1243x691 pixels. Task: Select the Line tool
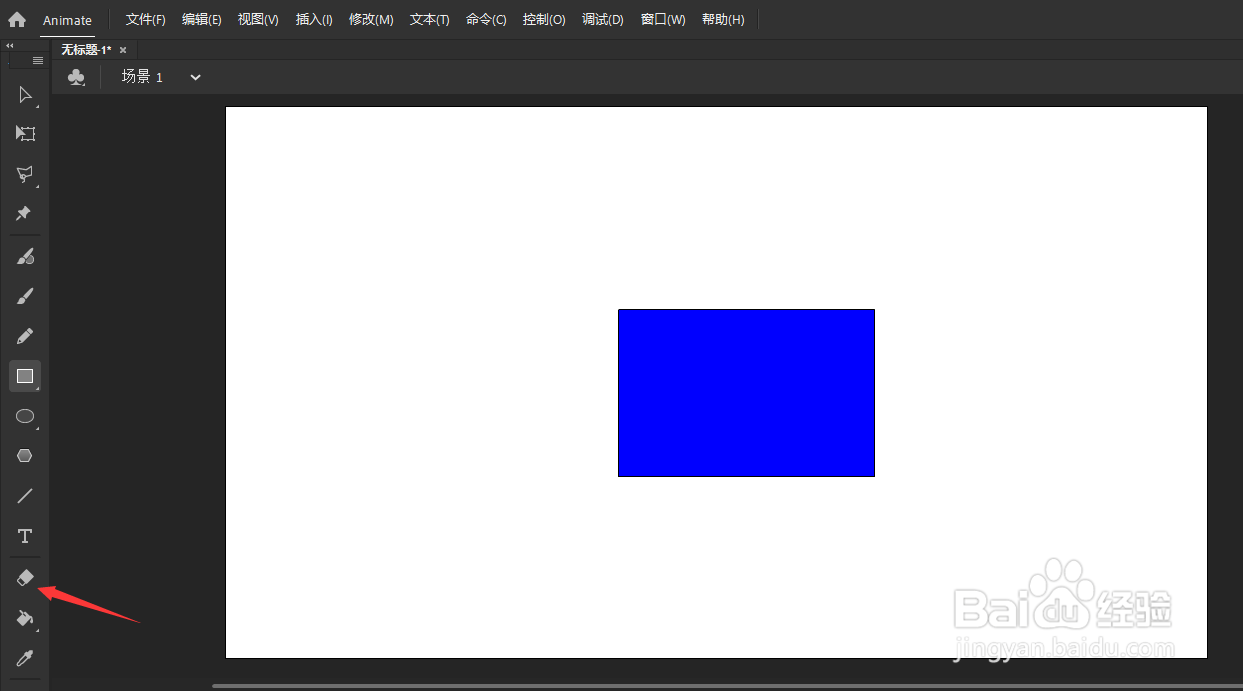point(25,496)
